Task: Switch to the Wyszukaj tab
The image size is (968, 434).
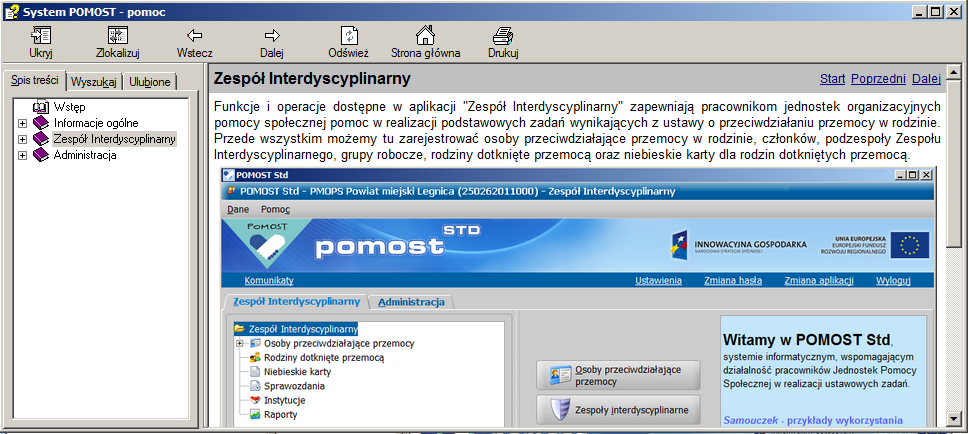Action: pos(94,81)
